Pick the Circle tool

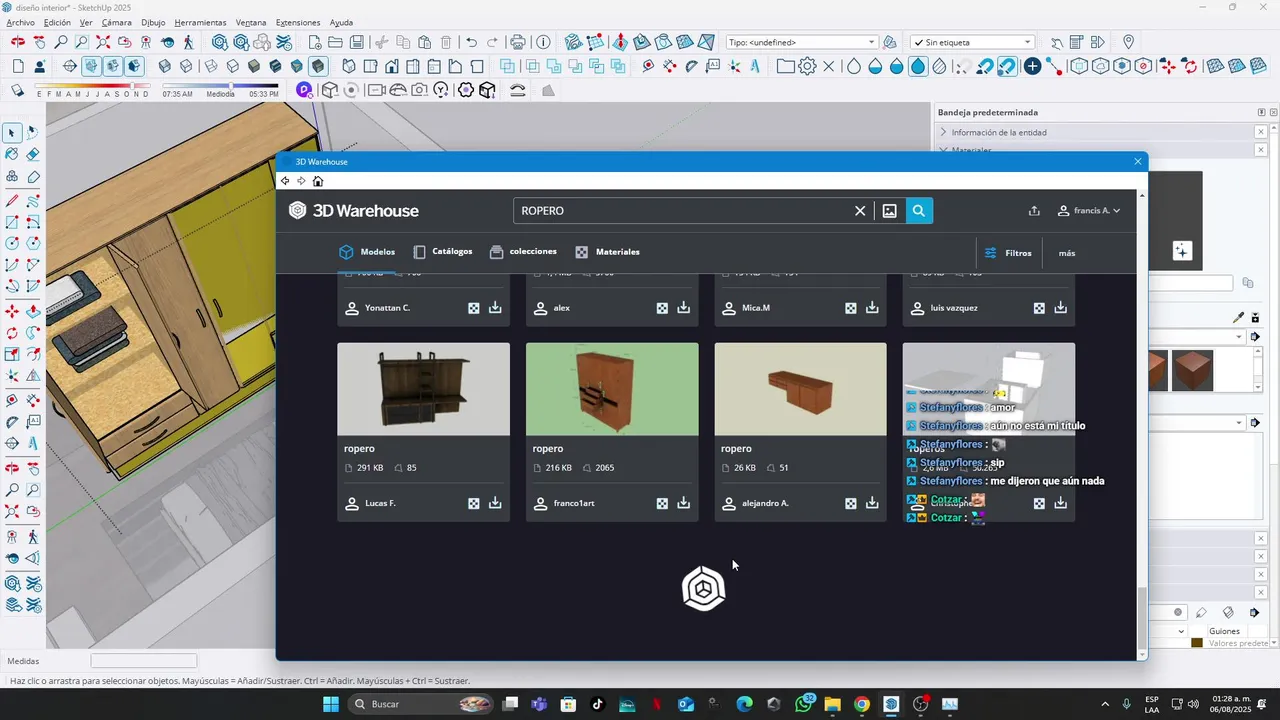click(x=12, y=243)
